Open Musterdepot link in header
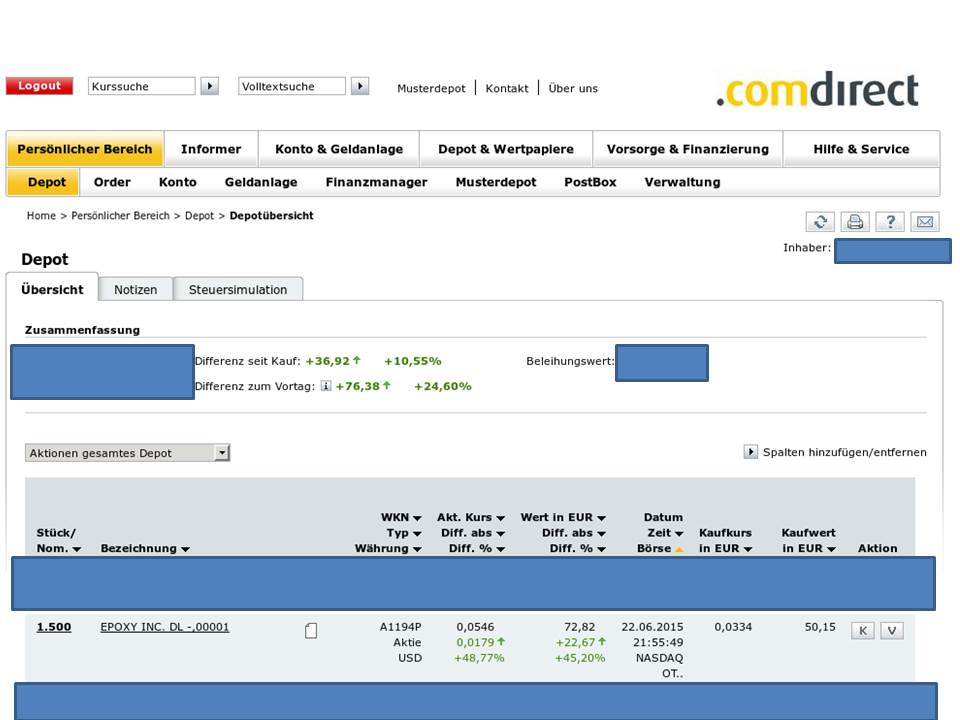The width and height of the screenshot is (960, 720). (x=431, y=88)
